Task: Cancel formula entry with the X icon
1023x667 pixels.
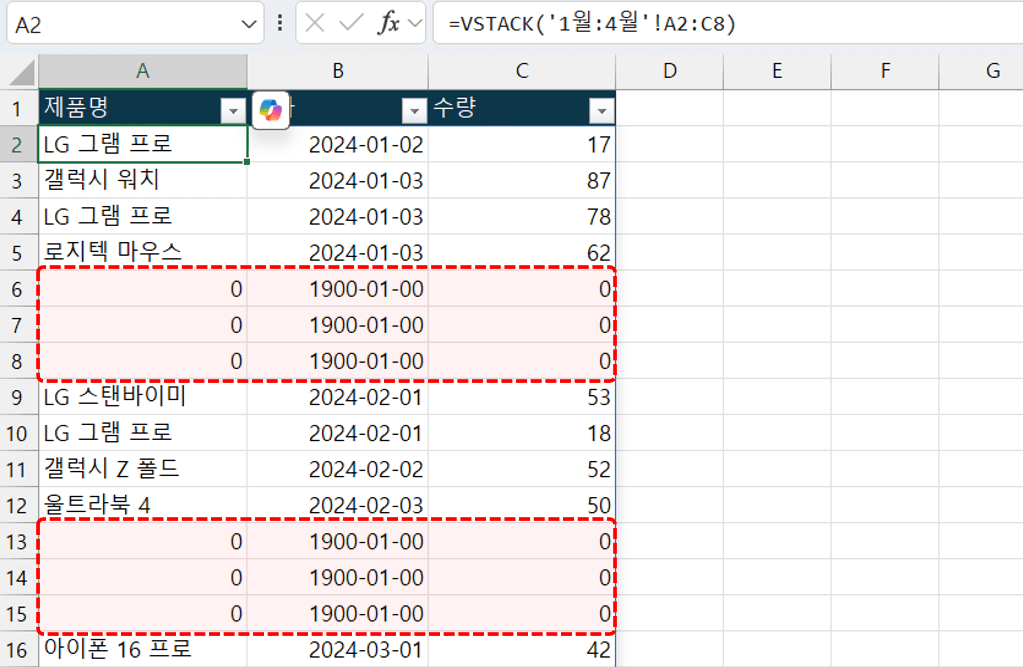Action: 314,23
